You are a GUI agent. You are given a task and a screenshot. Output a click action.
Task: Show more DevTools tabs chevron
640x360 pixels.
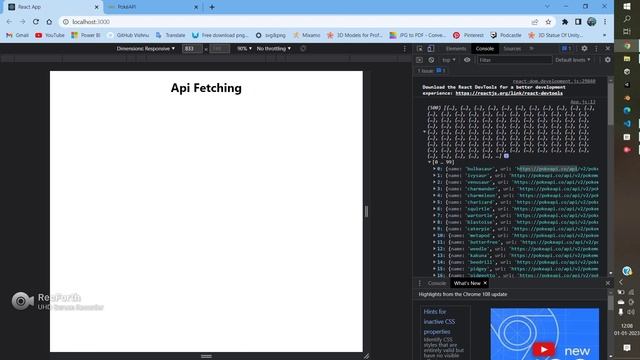click(531, 49)
